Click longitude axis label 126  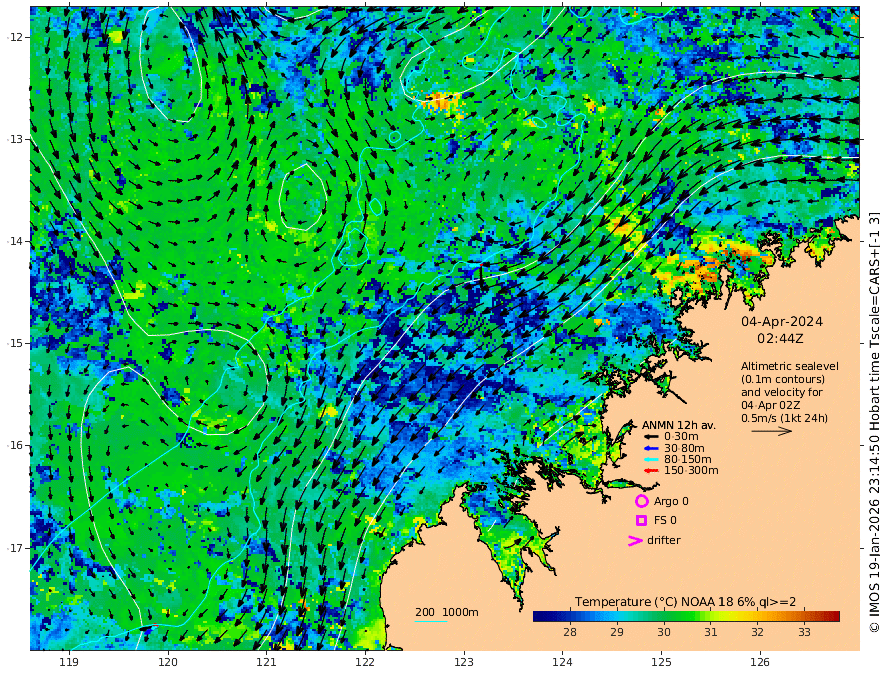[760, 663]
